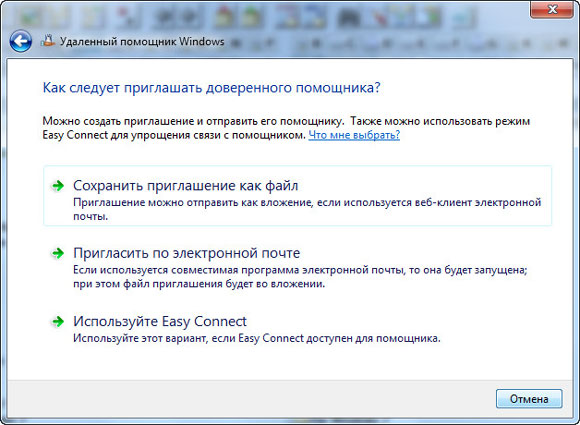This screenshot has height=425, width=580.
Task: Click the description about совместимая программа электронной почты
Action: click(300, 277)
